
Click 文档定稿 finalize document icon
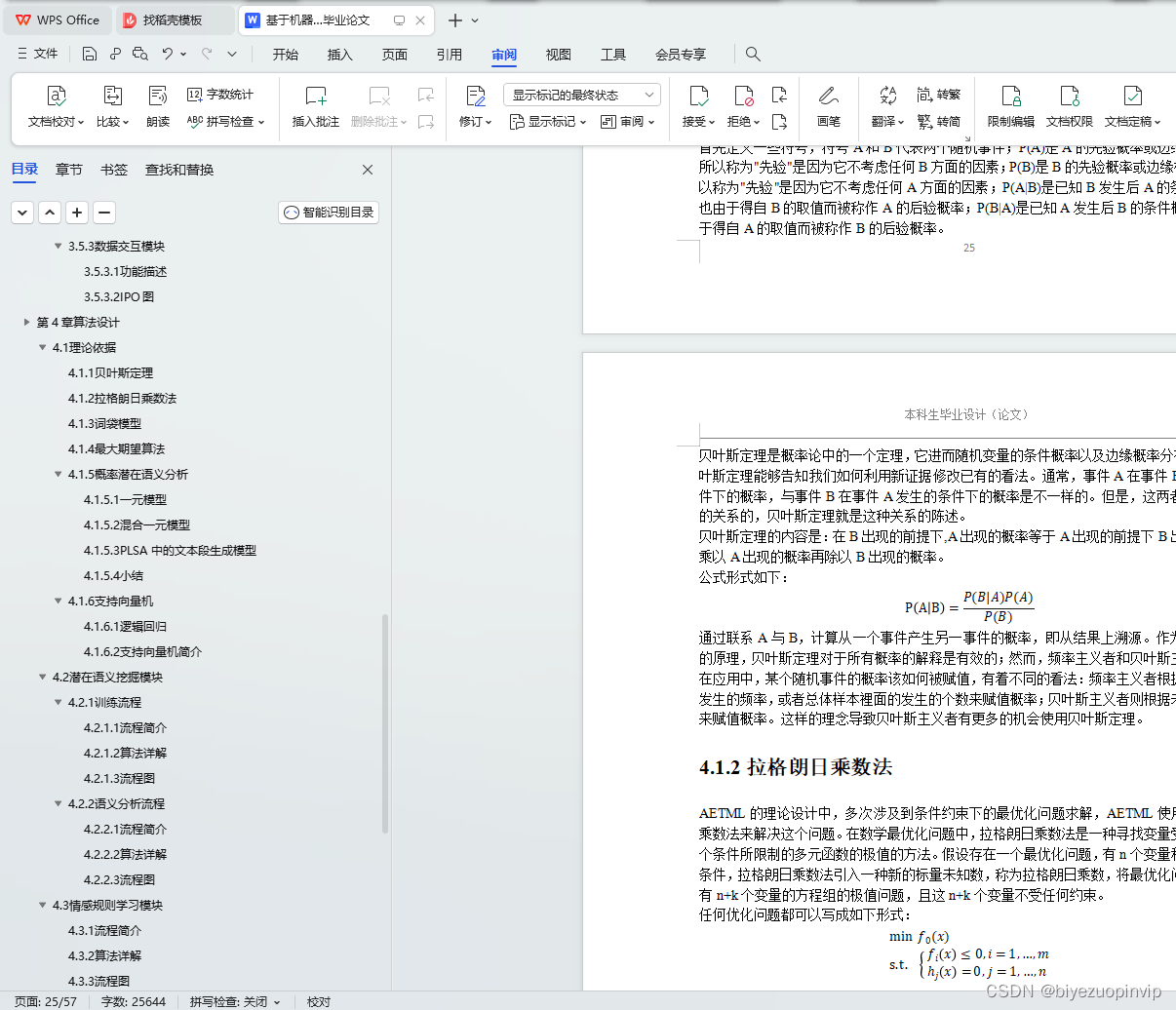click(1132, 96)
